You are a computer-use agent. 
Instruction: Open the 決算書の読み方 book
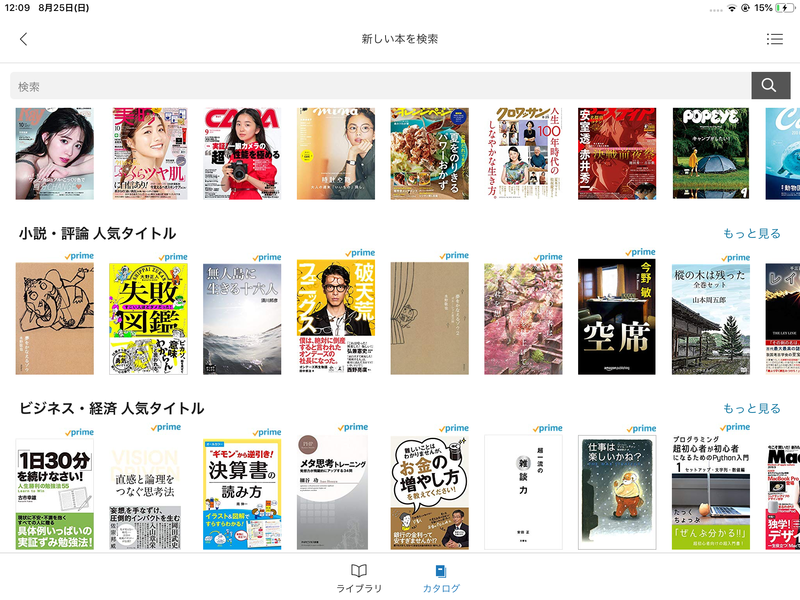click(242, 494)
